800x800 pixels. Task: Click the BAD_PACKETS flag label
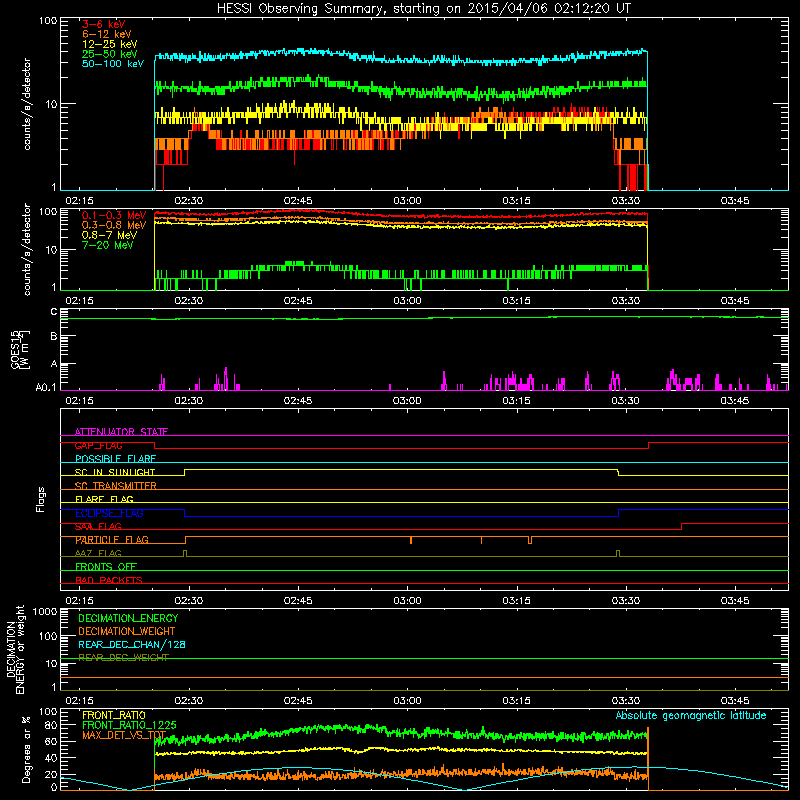click(x=109, y=580)
